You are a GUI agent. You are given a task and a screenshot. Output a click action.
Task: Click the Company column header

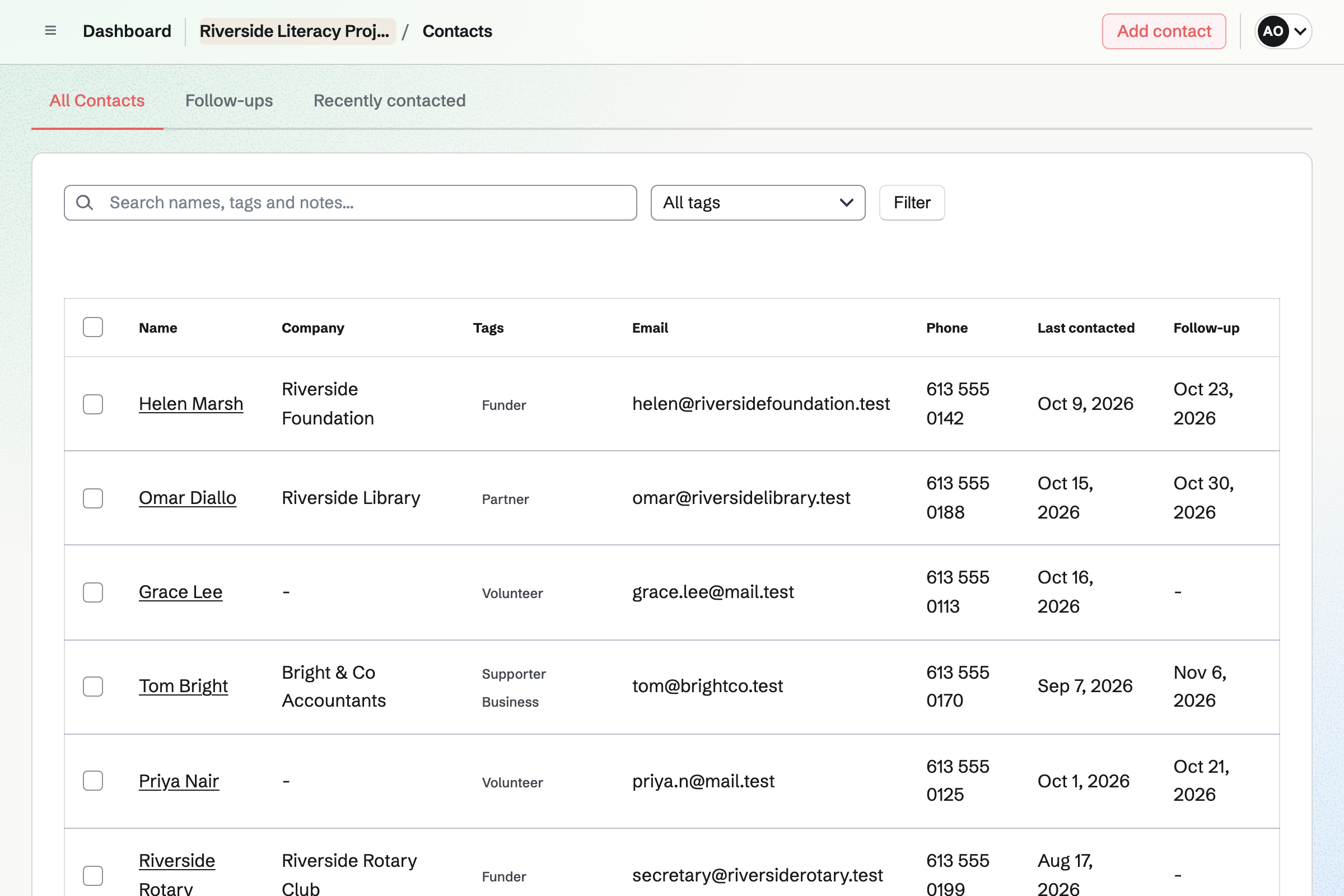pyautogui.click(x=313, y=328)
